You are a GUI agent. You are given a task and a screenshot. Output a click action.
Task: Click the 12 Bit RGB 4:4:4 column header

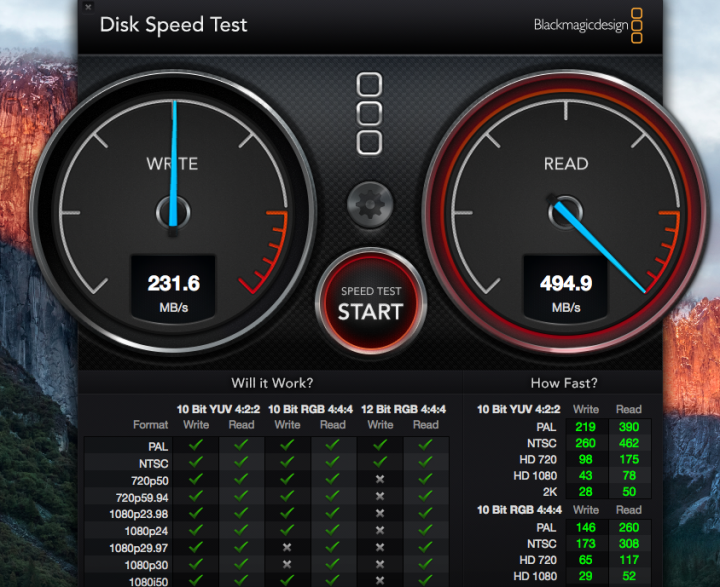403,409
